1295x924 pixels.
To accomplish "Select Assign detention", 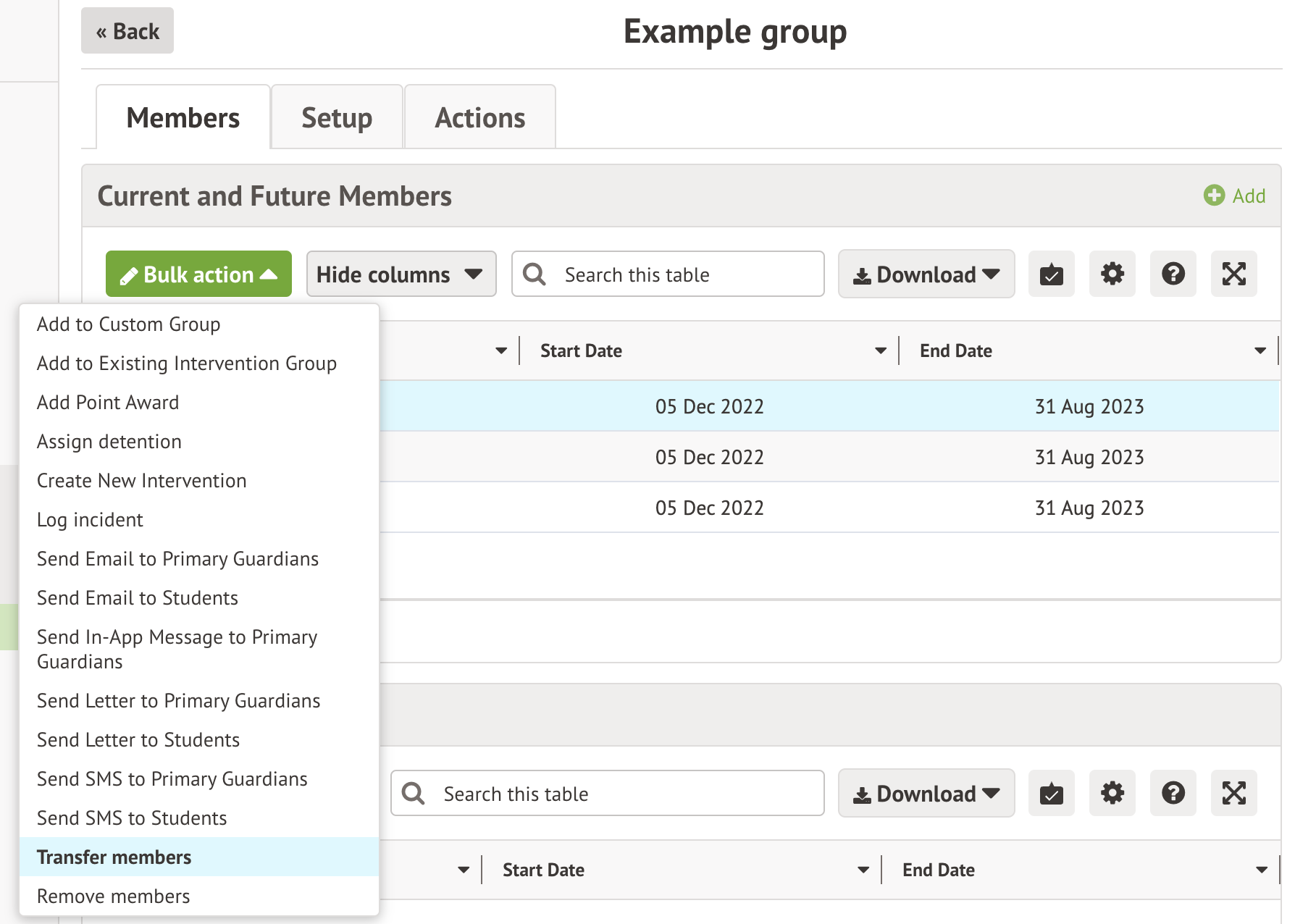I will [x=199, y=442].
